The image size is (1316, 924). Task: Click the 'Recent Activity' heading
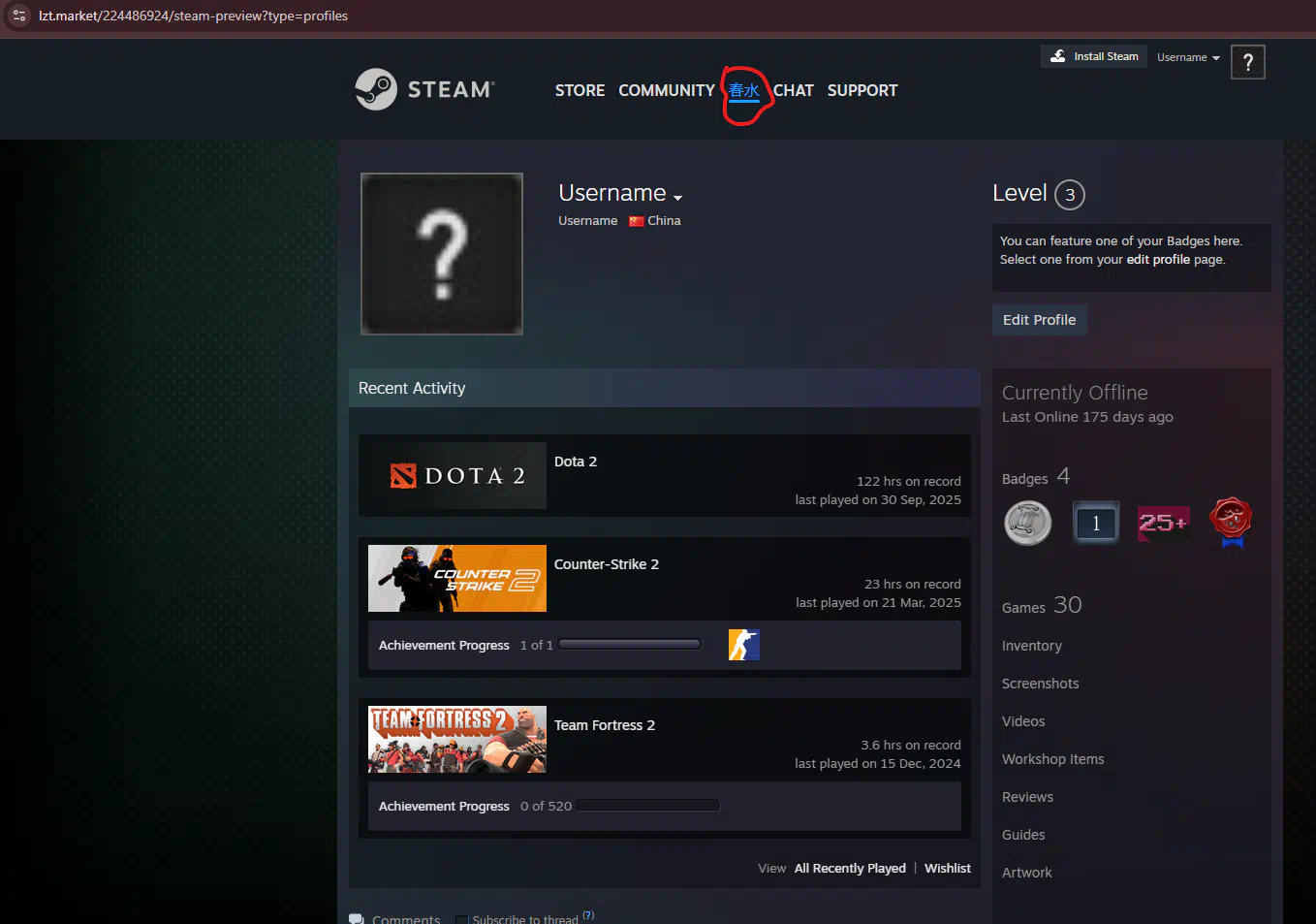(x=412, y=388)
